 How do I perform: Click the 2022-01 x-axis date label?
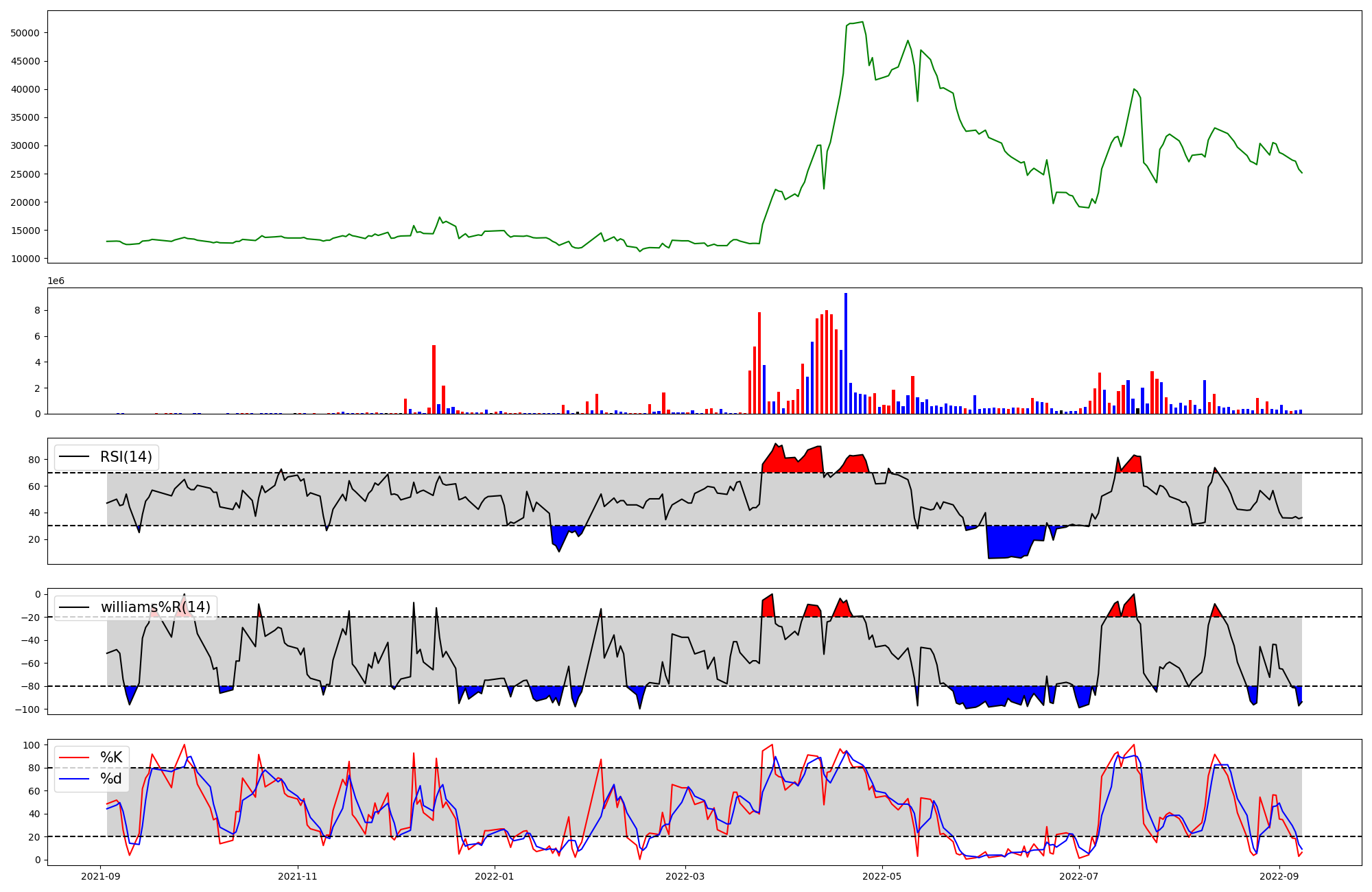(x=494, y=876)
